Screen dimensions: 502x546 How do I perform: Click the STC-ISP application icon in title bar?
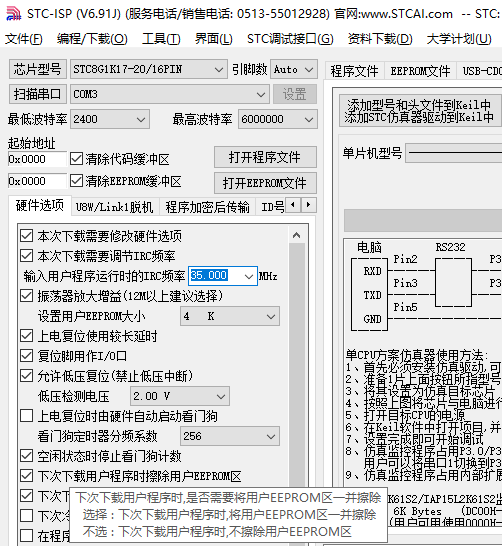[x=13, y=14]
